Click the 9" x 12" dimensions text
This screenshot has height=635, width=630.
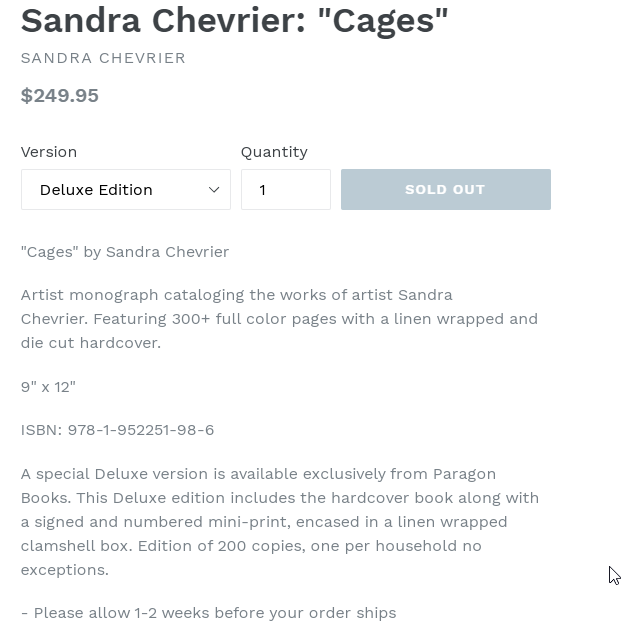coord(48,387)
